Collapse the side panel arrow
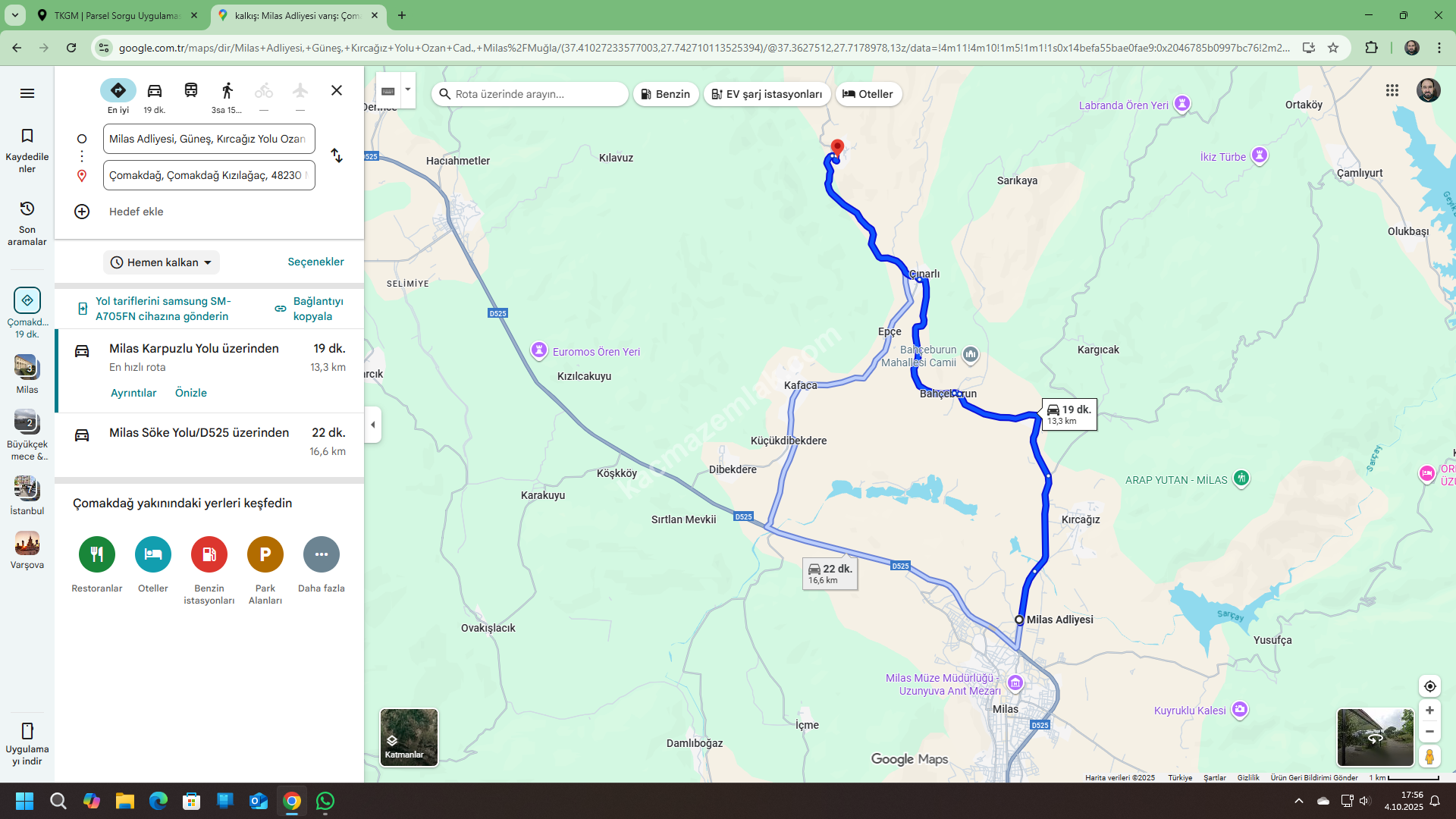The height and width of the screenshot is (819, 1456). point(372,425)
